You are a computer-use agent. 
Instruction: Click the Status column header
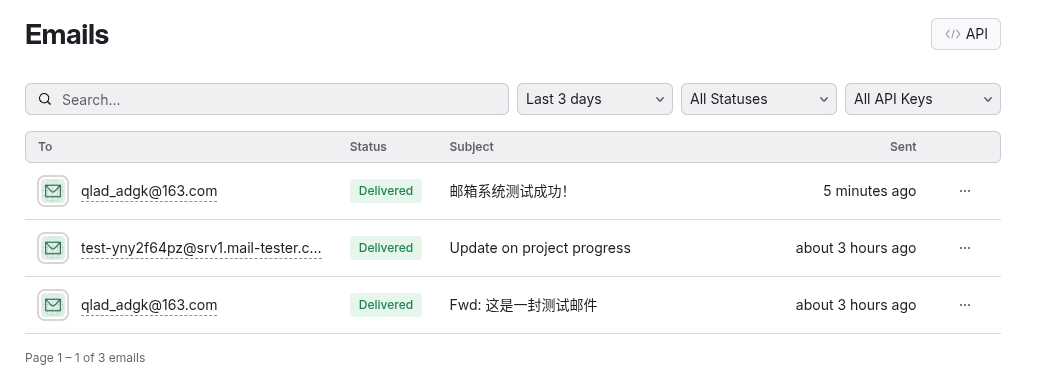(368, 147)
